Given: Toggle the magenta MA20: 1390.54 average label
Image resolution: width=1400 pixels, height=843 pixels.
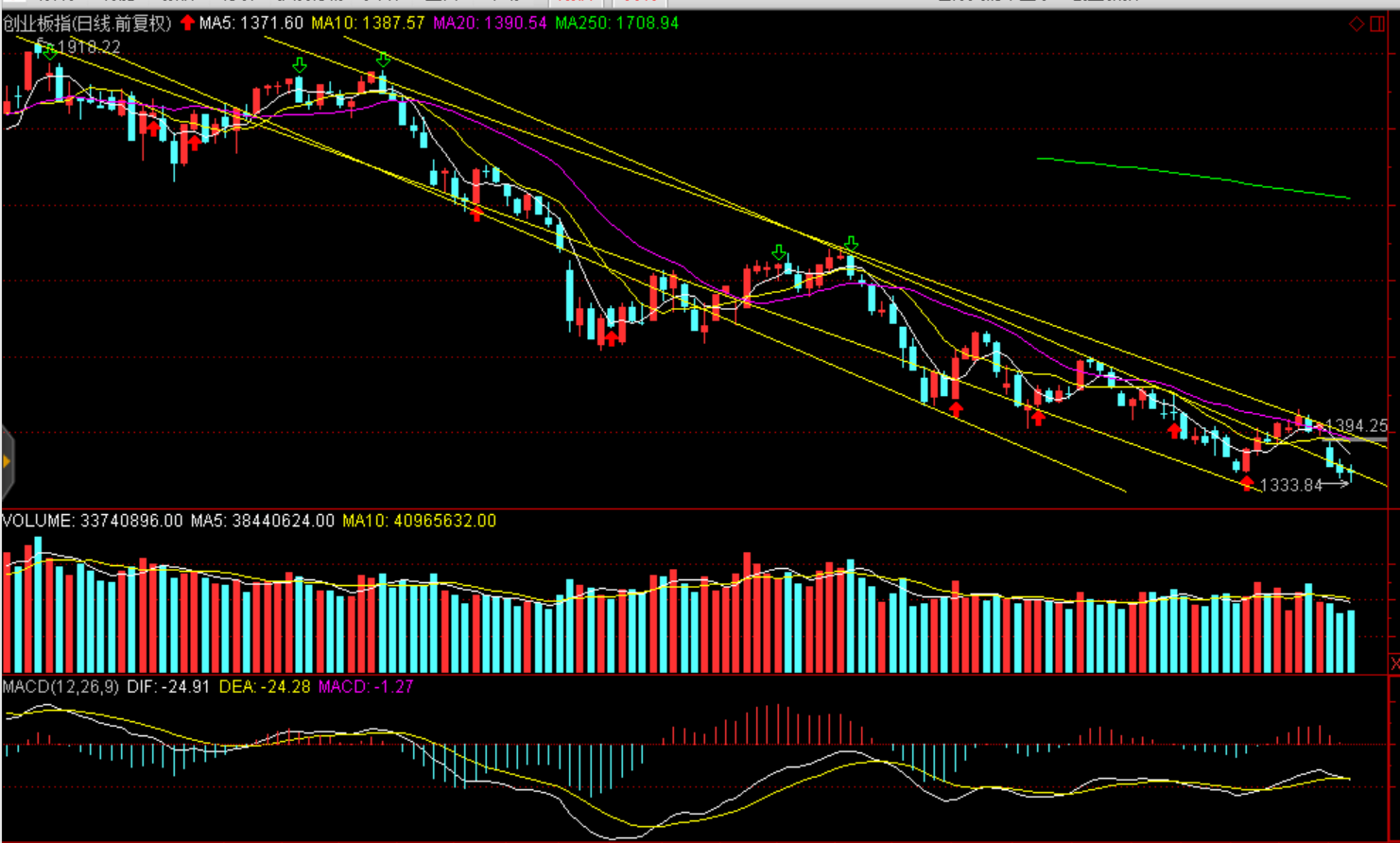Looking at the screenshot, I should (490, 23).
